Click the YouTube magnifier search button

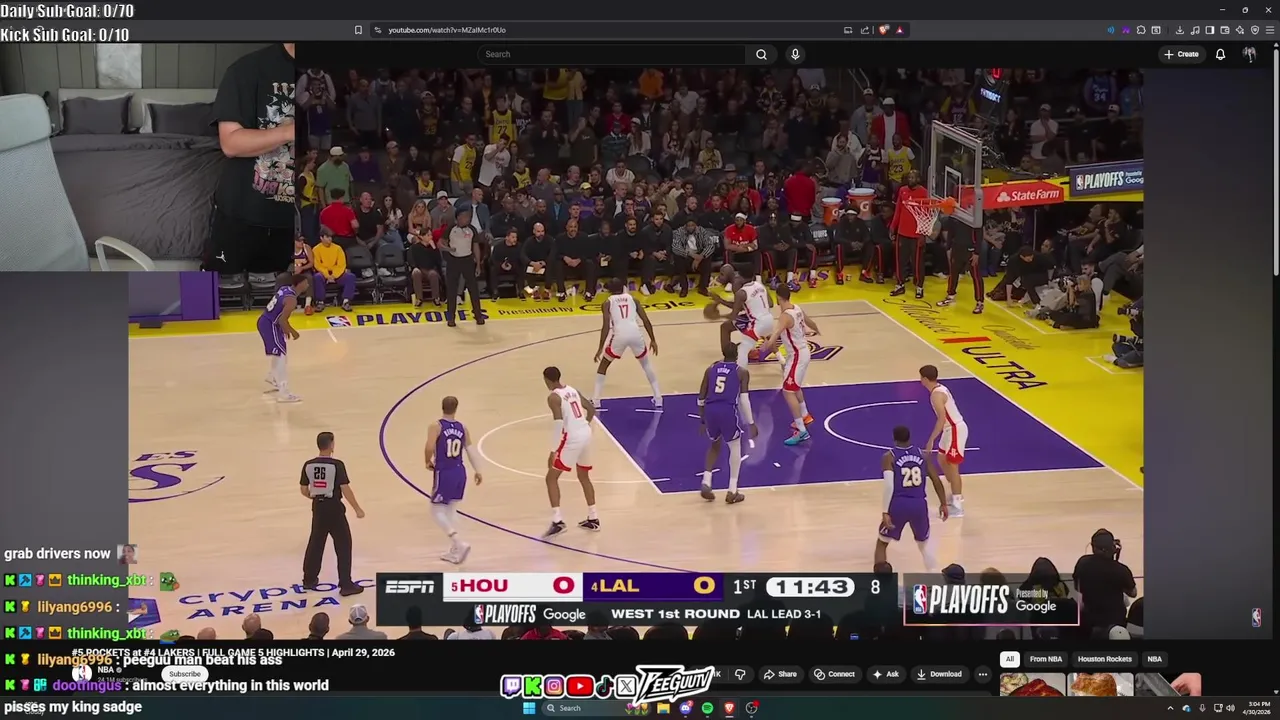(761, 54)
